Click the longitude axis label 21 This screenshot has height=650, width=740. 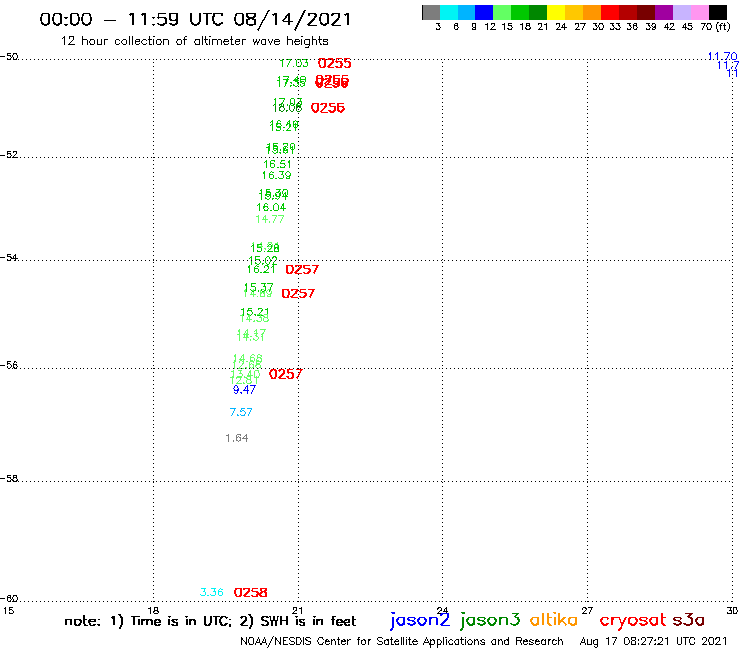click(297, 610)
